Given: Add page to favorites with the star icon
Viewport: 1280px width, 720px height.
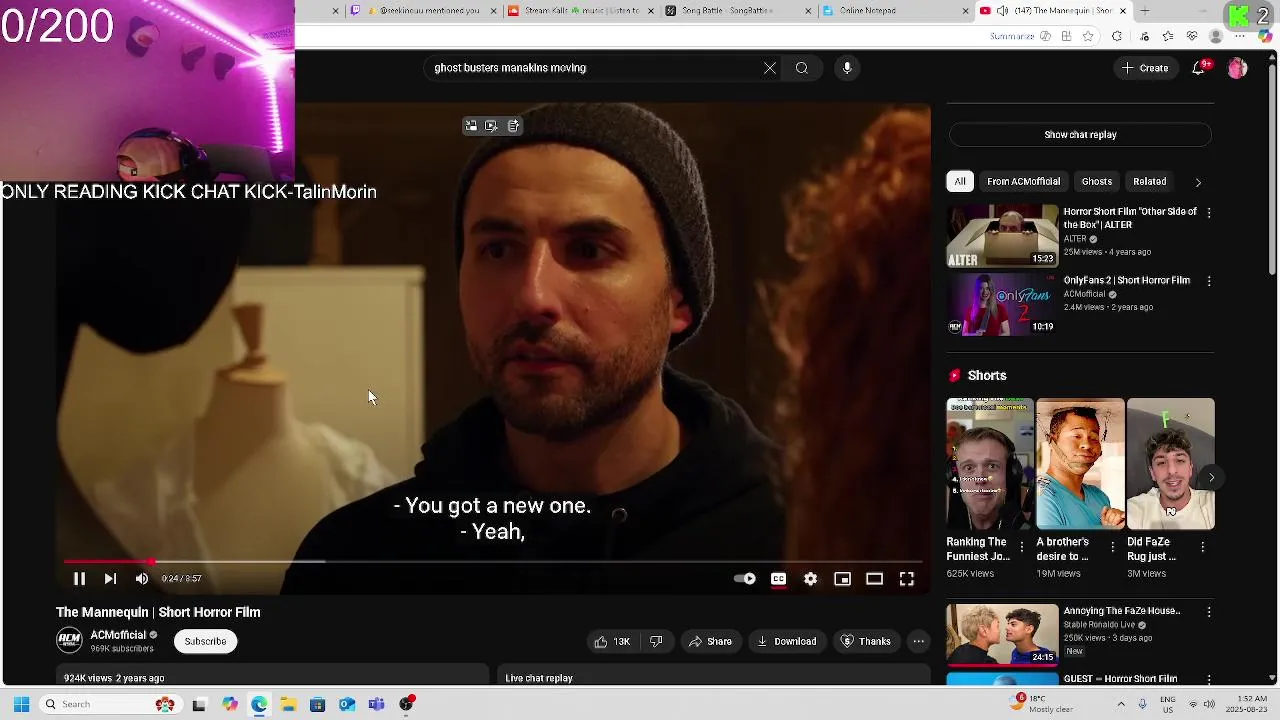Looking at the screenshot, I should [1088, 36].
